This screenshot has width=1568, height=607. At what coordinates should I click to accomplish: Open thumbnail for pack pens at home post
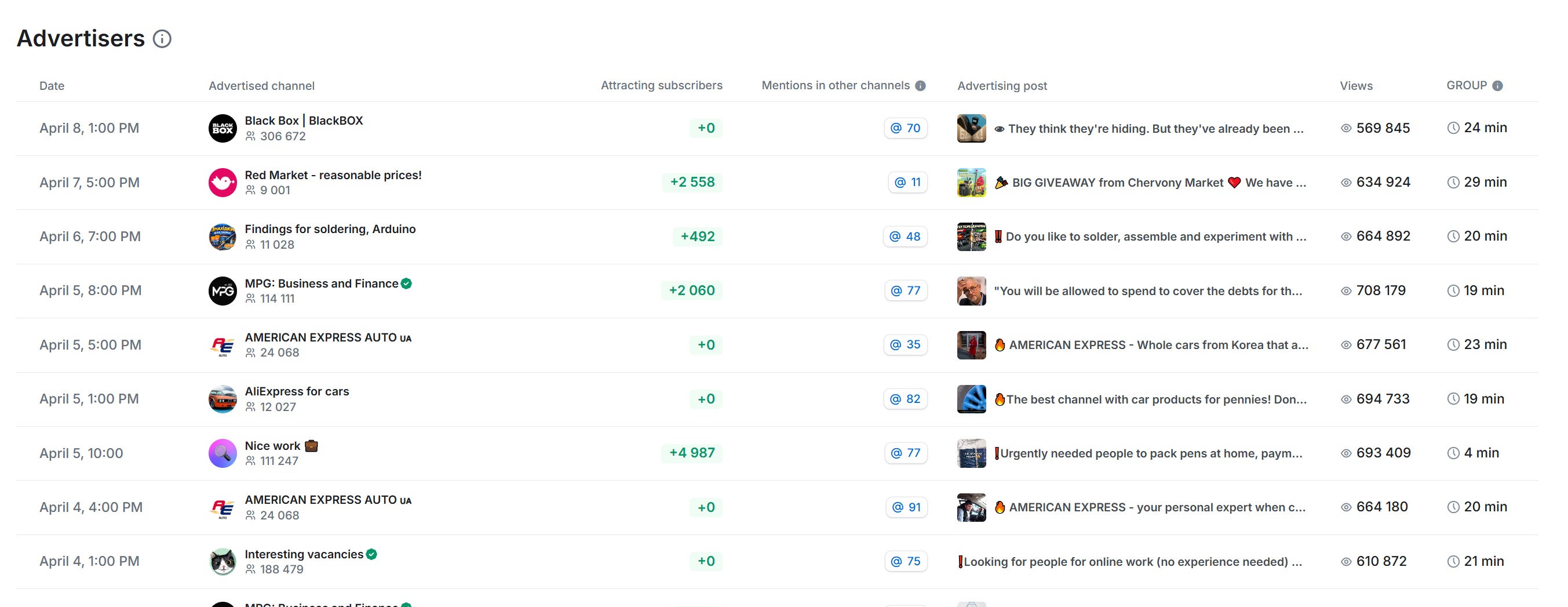[972, 453]
